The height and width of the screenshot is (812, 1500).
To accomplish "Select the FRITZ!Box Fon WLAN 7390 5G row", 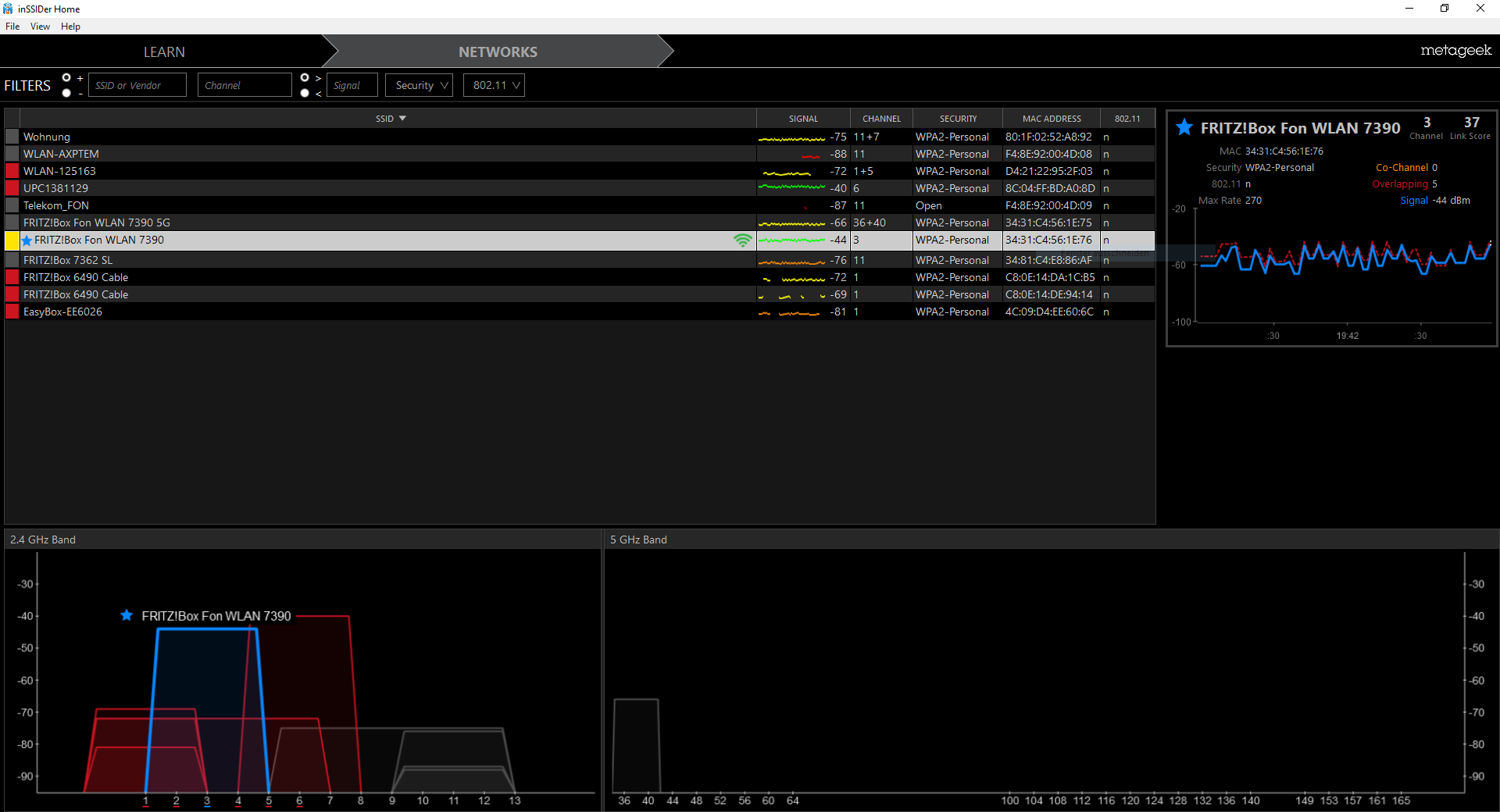I will pos(580,223).
